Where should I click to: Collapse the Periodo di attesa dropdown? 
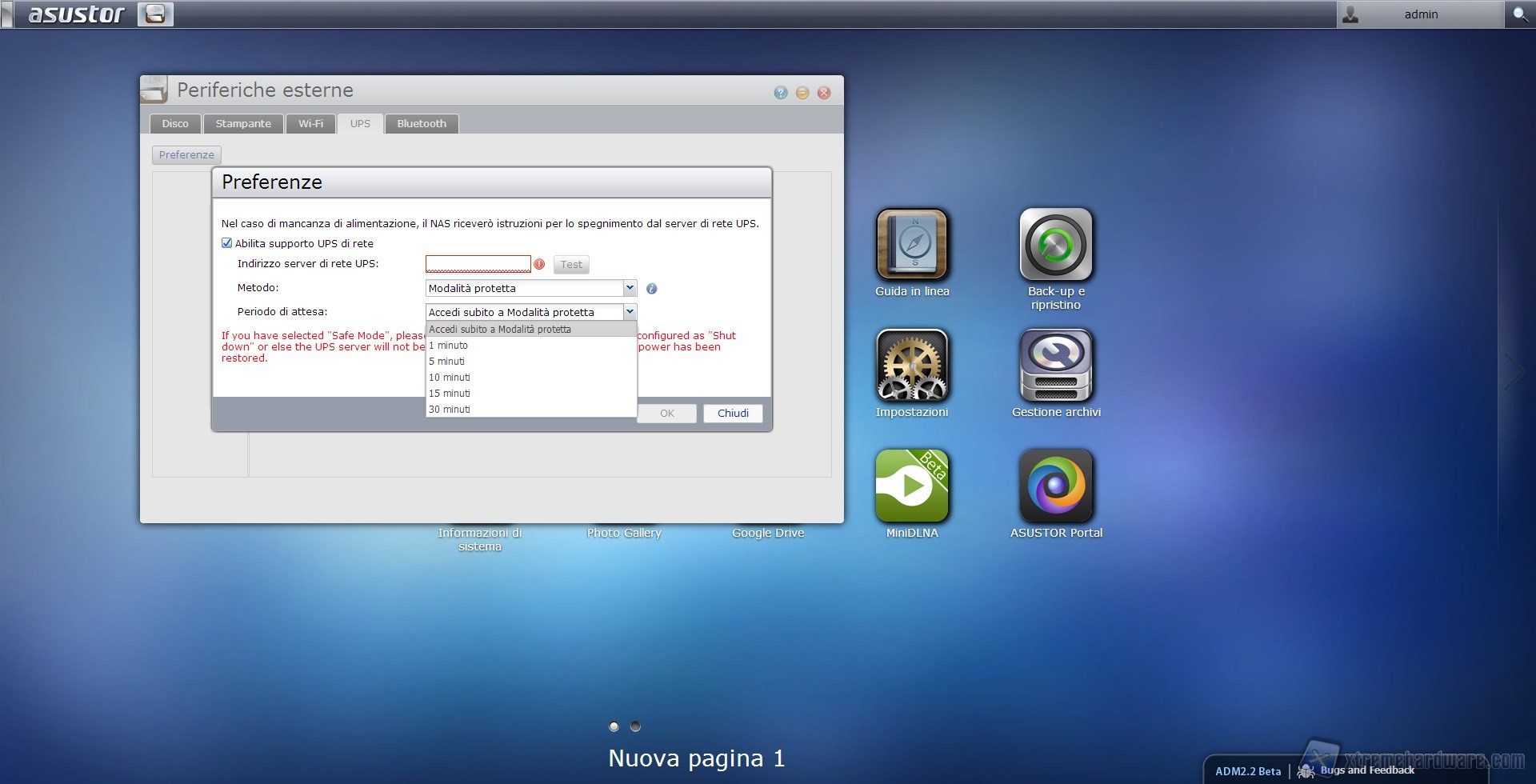click(630, 312)
